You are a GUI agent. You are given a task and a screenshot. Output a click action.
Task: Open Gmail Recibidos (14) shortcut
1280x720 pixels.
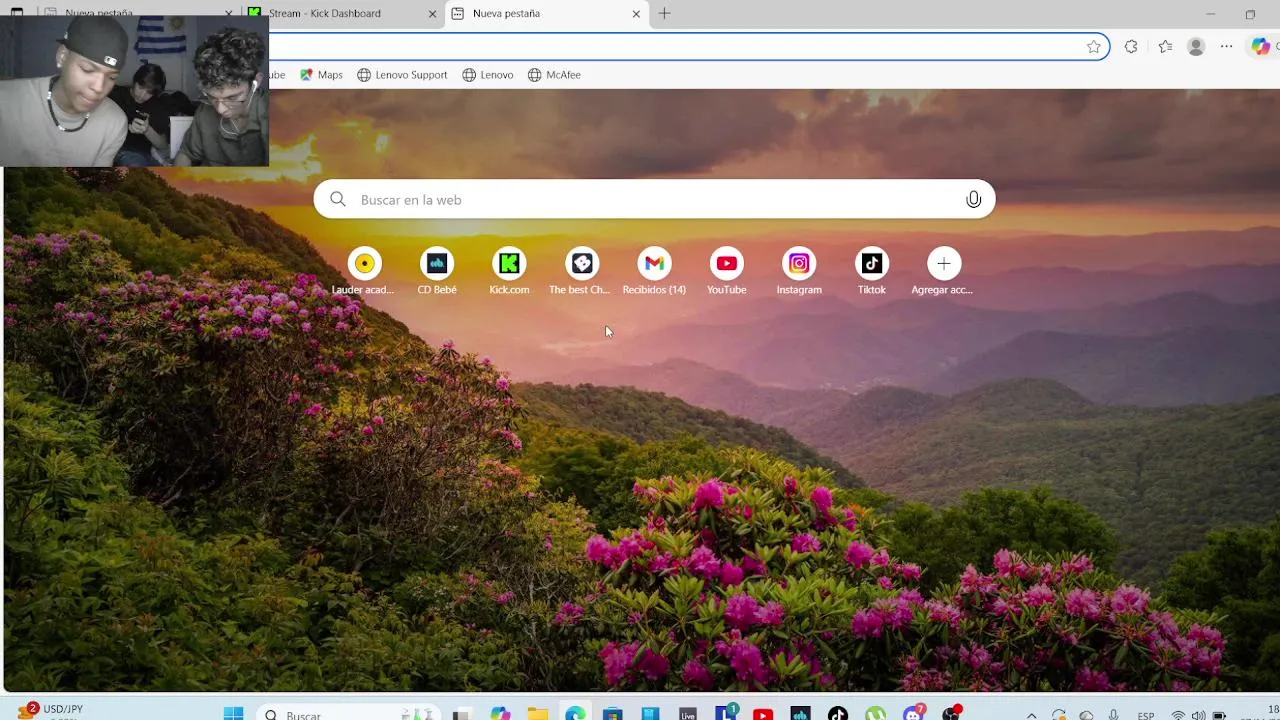(x=654, y=272)
